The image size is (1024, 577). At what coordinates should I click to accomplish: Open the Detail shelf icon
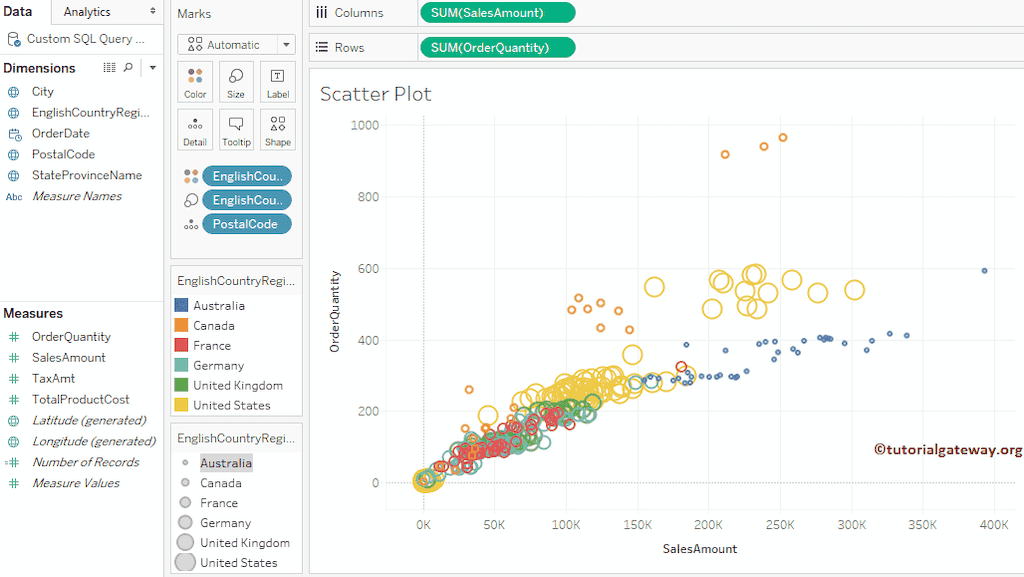195,128
